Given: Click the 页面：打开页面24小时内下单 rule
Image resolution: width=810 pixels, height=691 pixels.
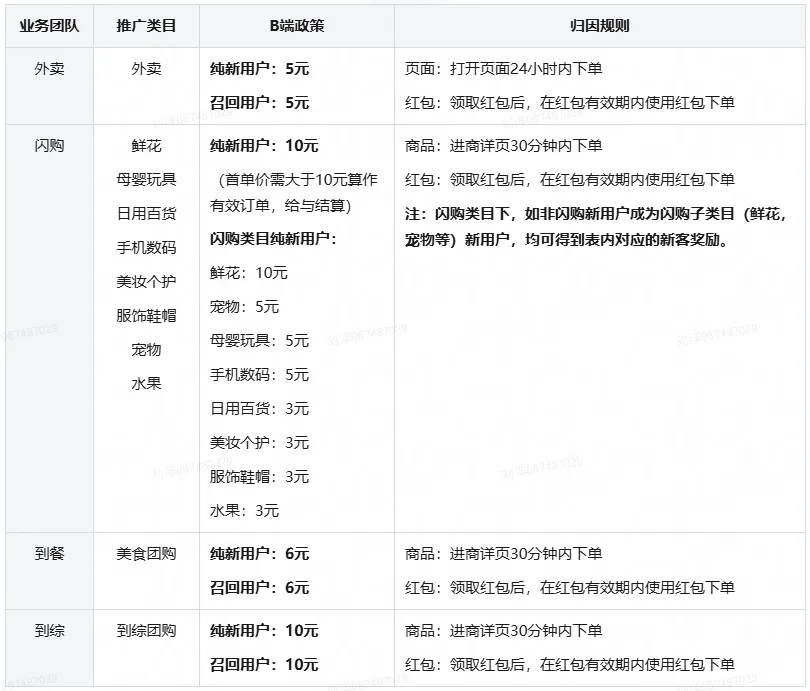Looking at the screenshot, I should pyautogui.click(x=503, y=69).
